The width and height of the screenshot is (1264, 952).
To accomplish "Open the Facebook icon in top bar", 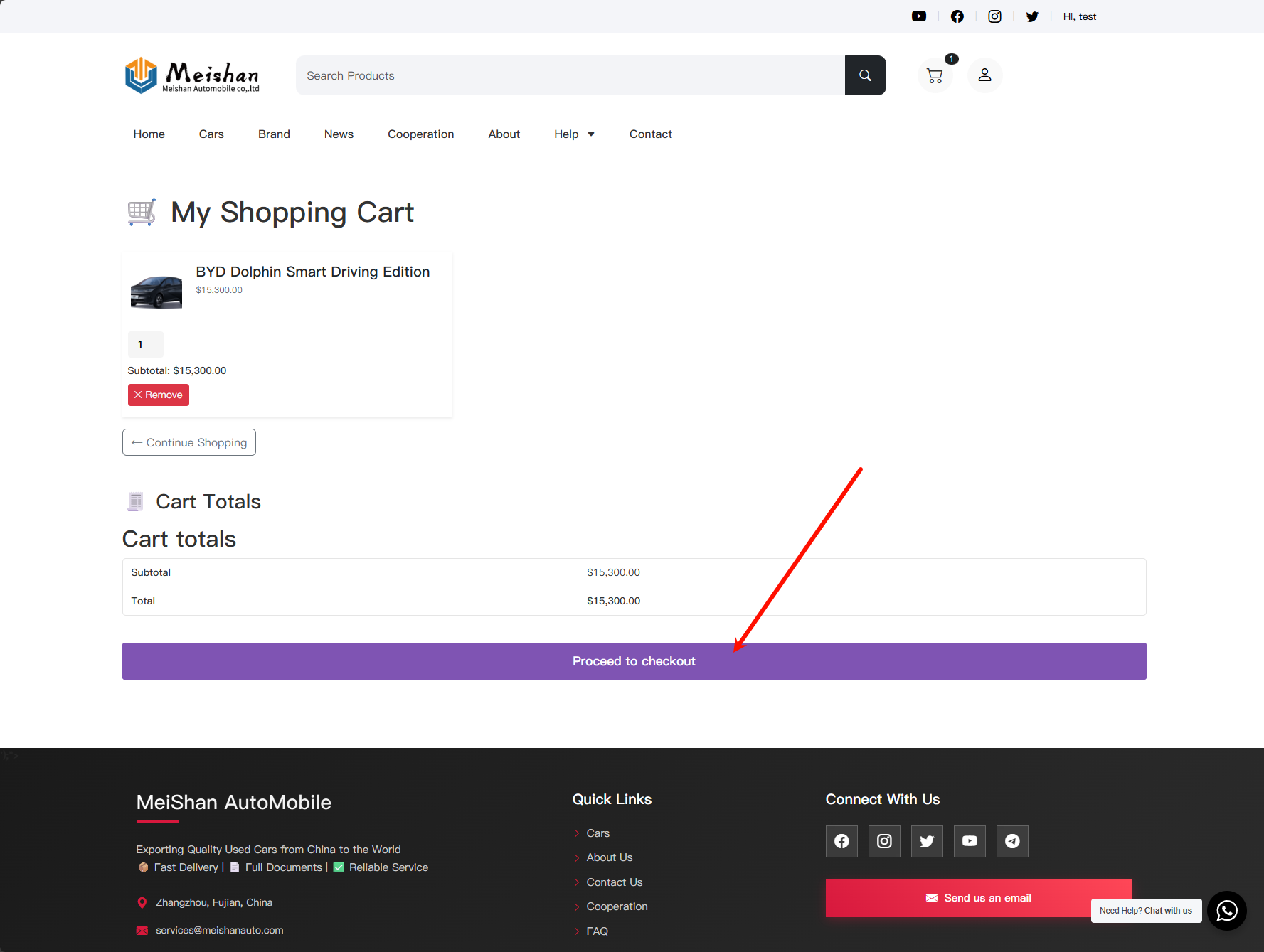I will 957,16.
